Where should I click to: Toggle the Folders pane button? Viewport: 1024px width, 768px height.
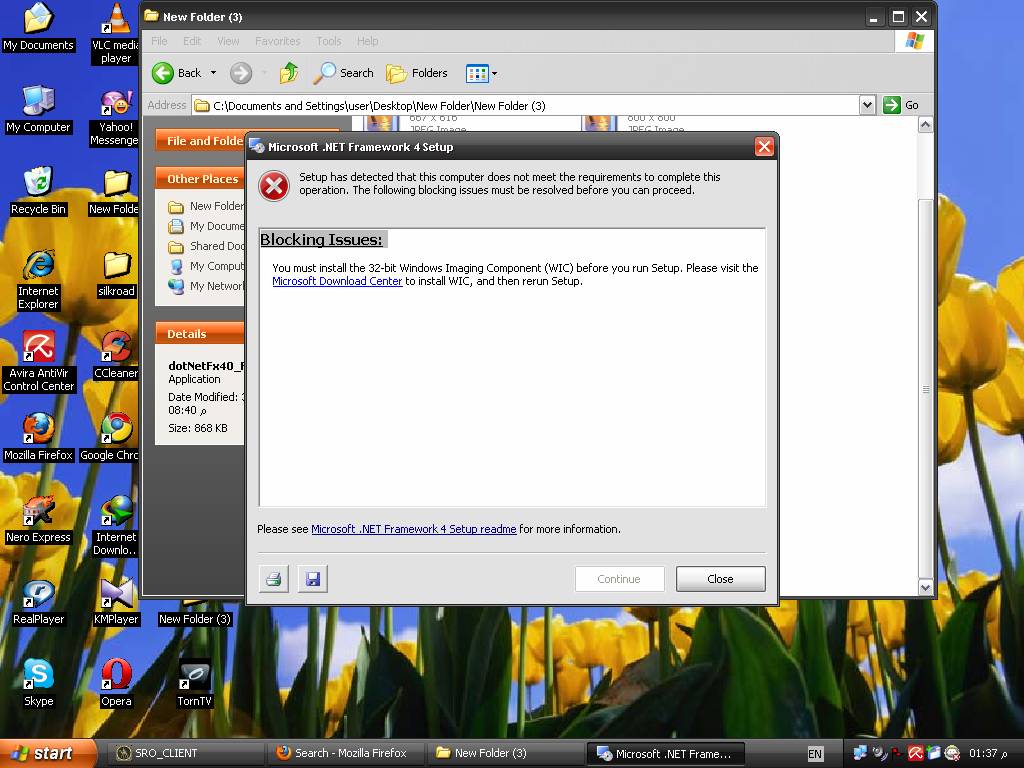click(417, 73)
